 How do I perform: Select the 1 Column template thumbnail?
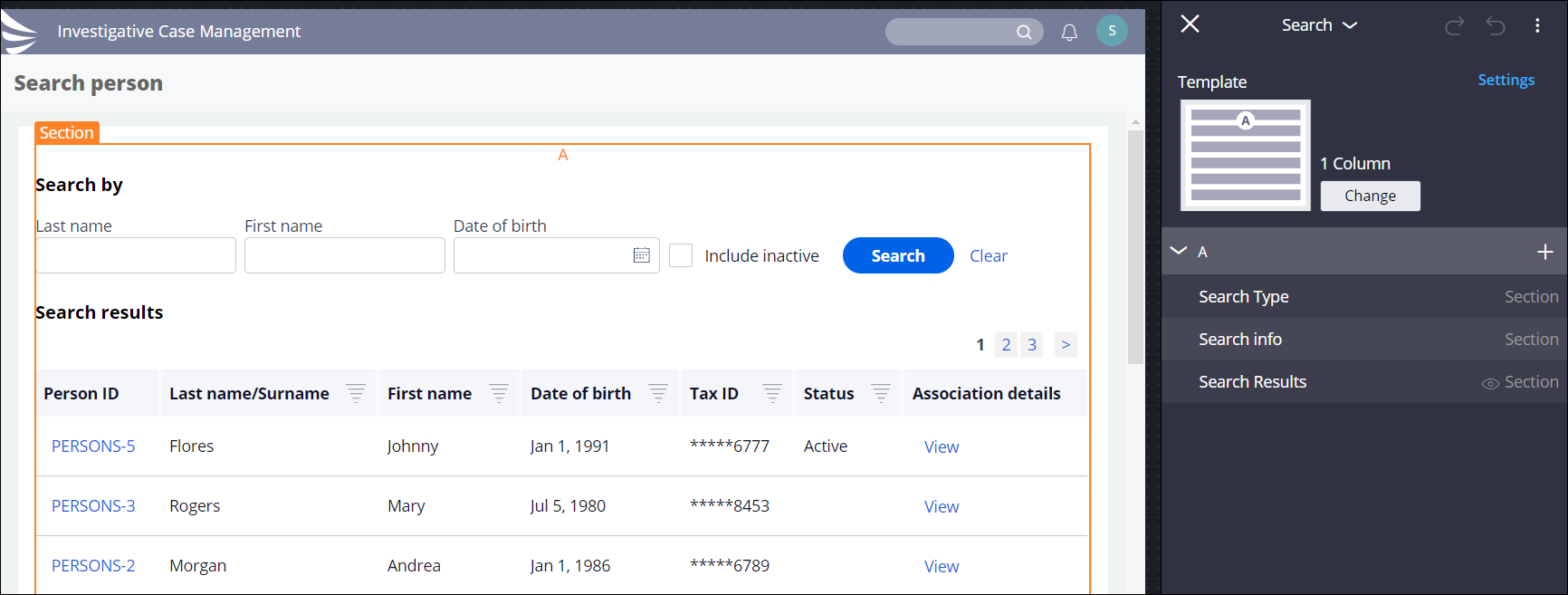pos(1246,155)
